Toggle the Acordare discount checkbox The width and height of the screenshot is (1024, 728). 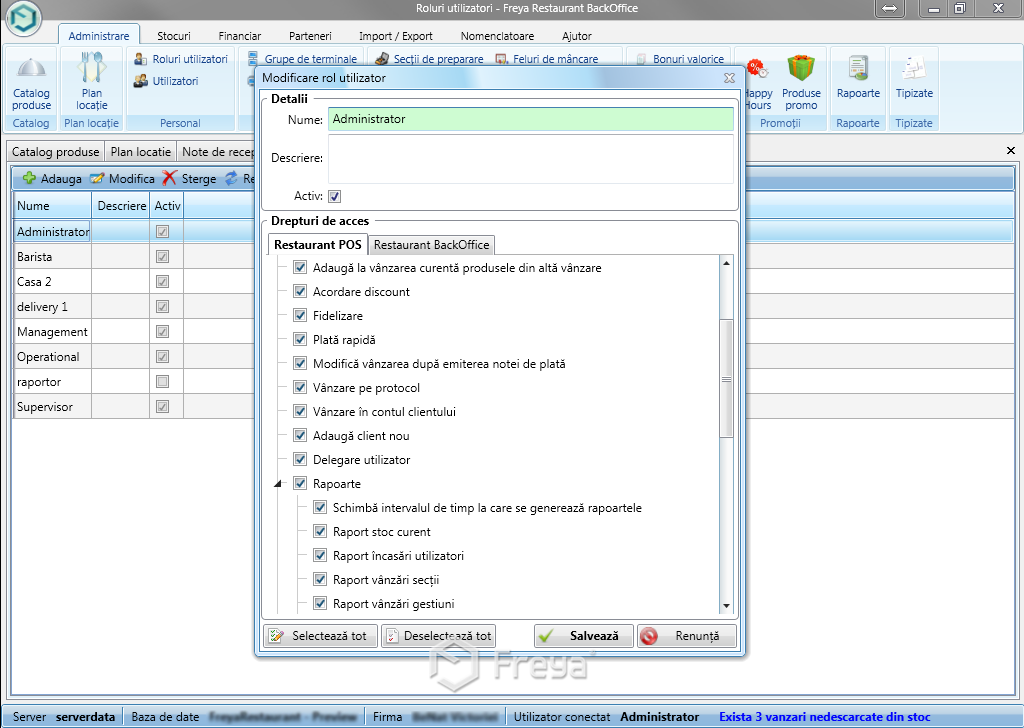coord(300,292)
